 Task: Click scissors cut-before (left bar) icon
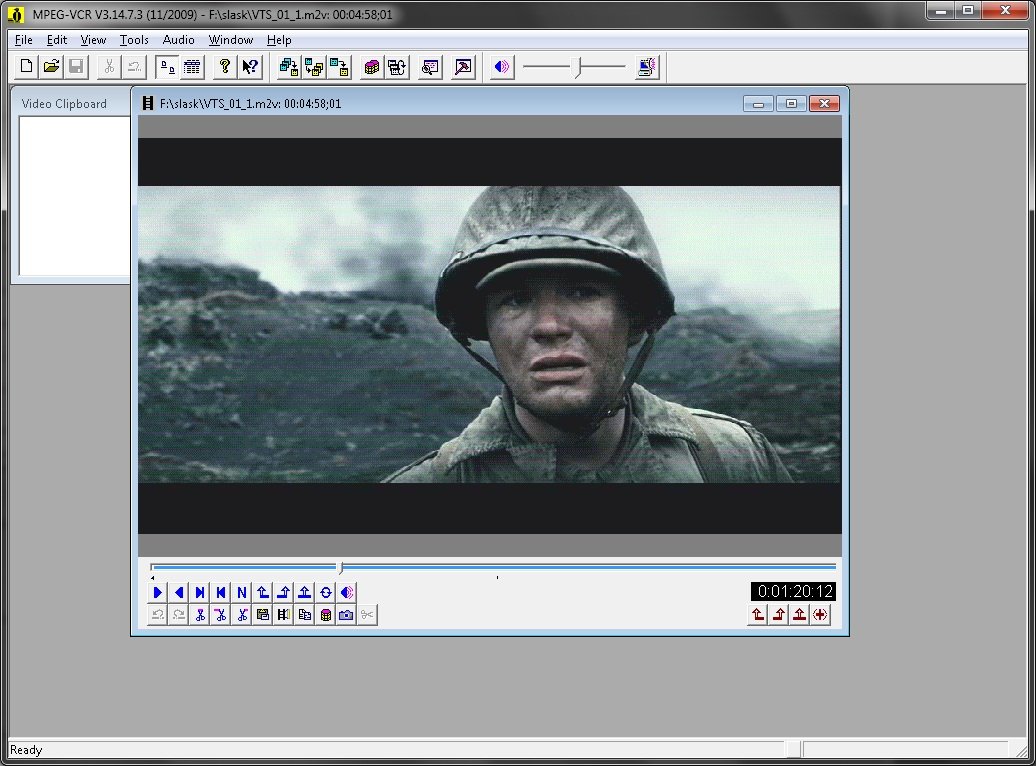coord(221,615)
